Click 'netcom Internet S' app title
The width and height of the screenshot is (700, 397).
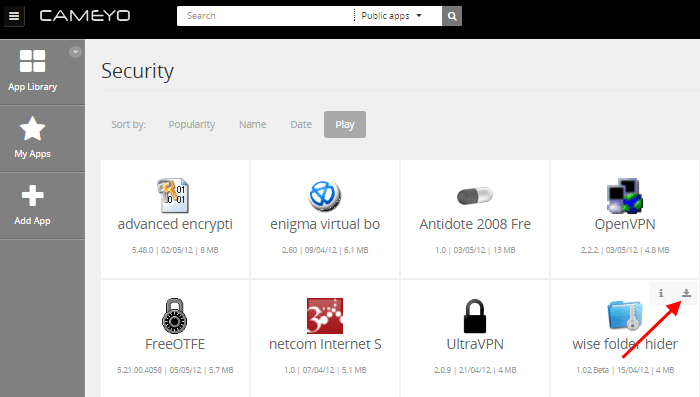(x=325, y=344)
